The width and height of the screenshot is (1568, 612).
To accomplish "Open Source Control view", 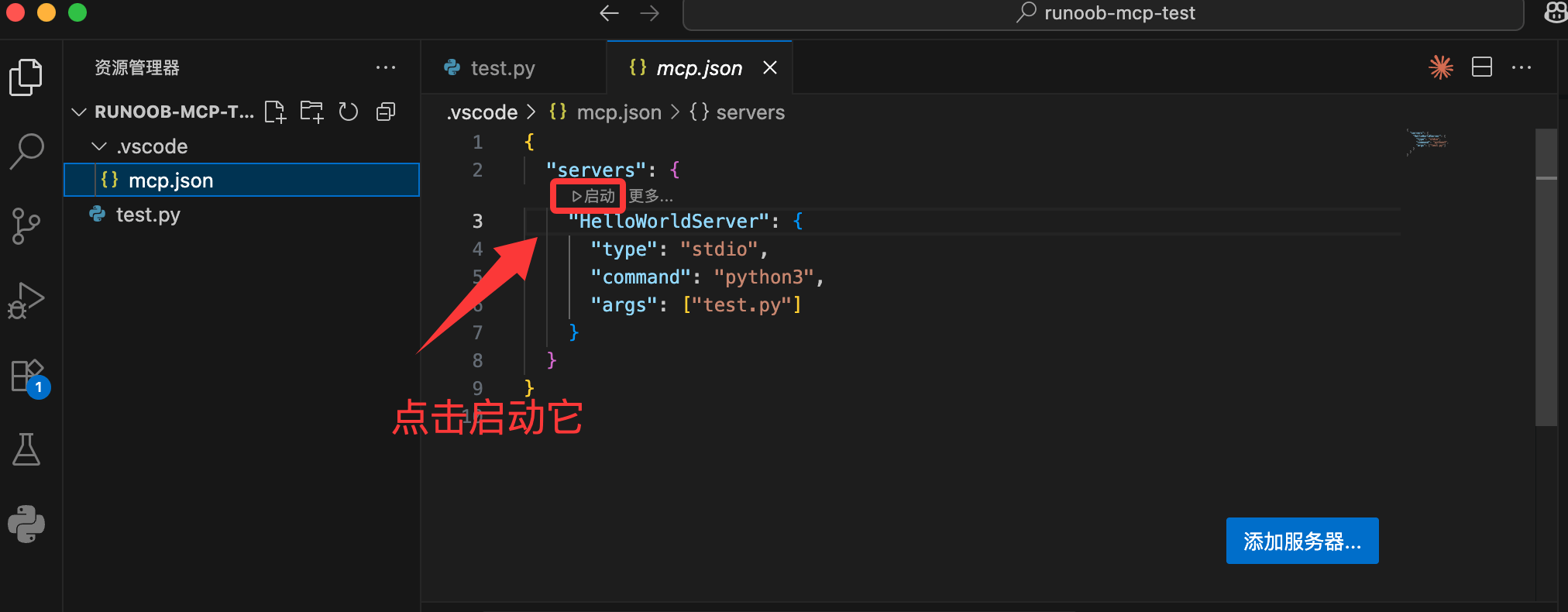I will click(26, 225).
